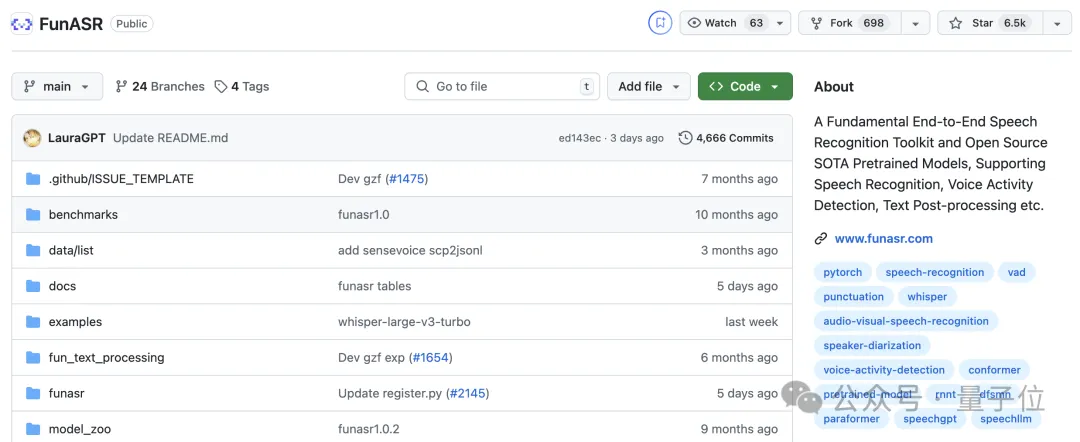Click the Fork count 698
Viewport: 1080px width, 442px height.
click(873, 23)
